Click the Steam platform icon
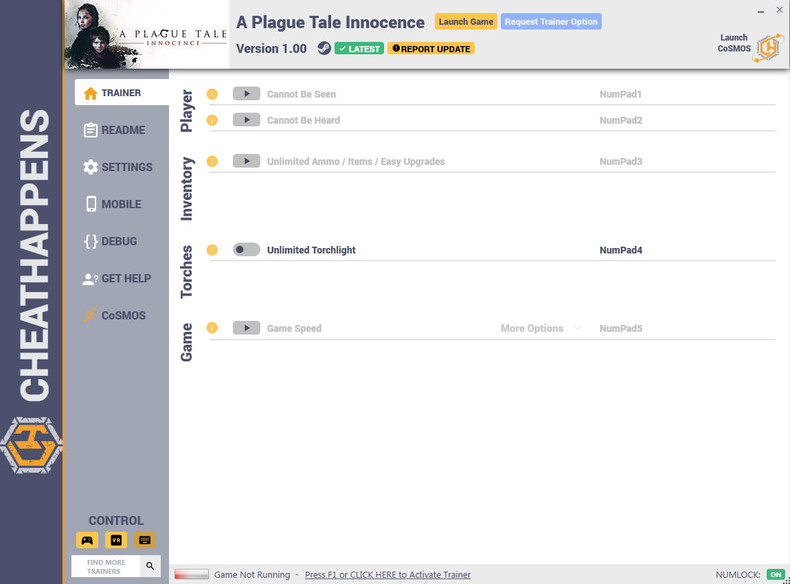 point(324,48)
